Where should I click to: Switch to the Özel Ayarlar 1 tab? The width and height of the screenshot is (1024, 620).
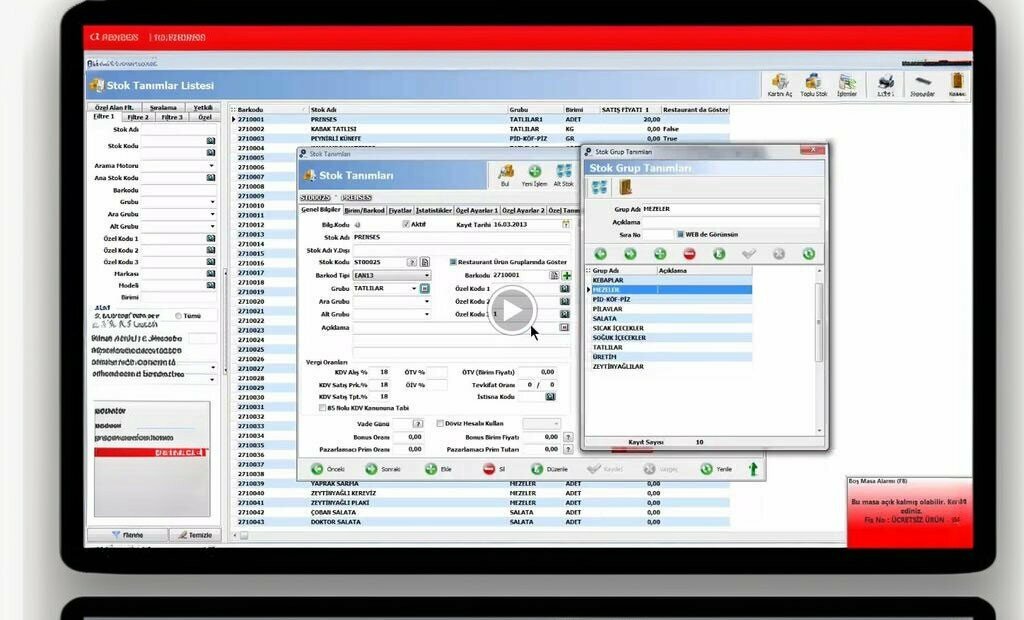[477, 210]
